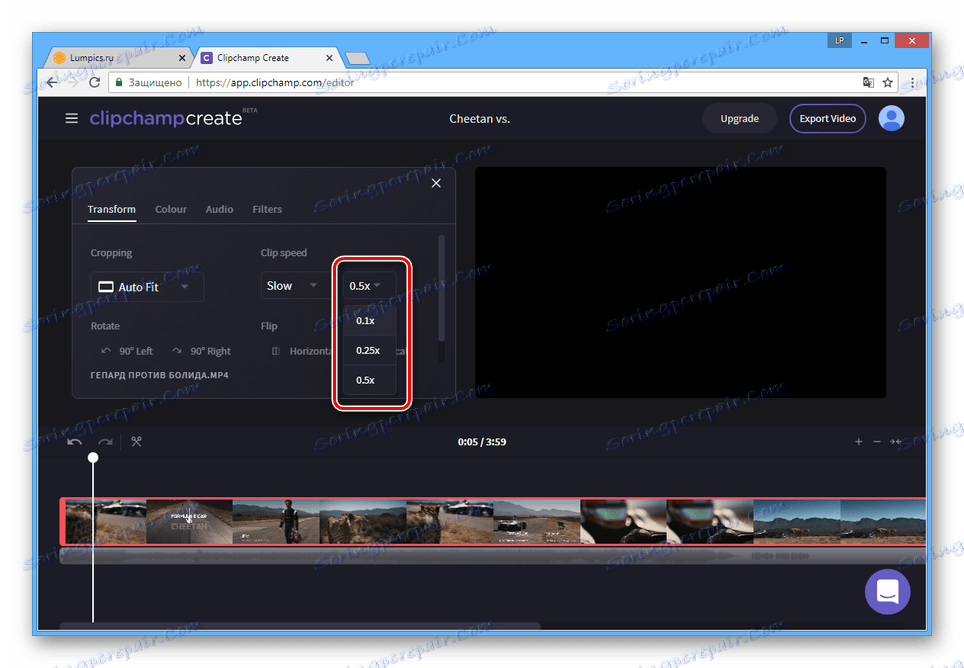The image size is (964, 668).
Task: Open the chat support bubble
Action: tap(887, 592)
